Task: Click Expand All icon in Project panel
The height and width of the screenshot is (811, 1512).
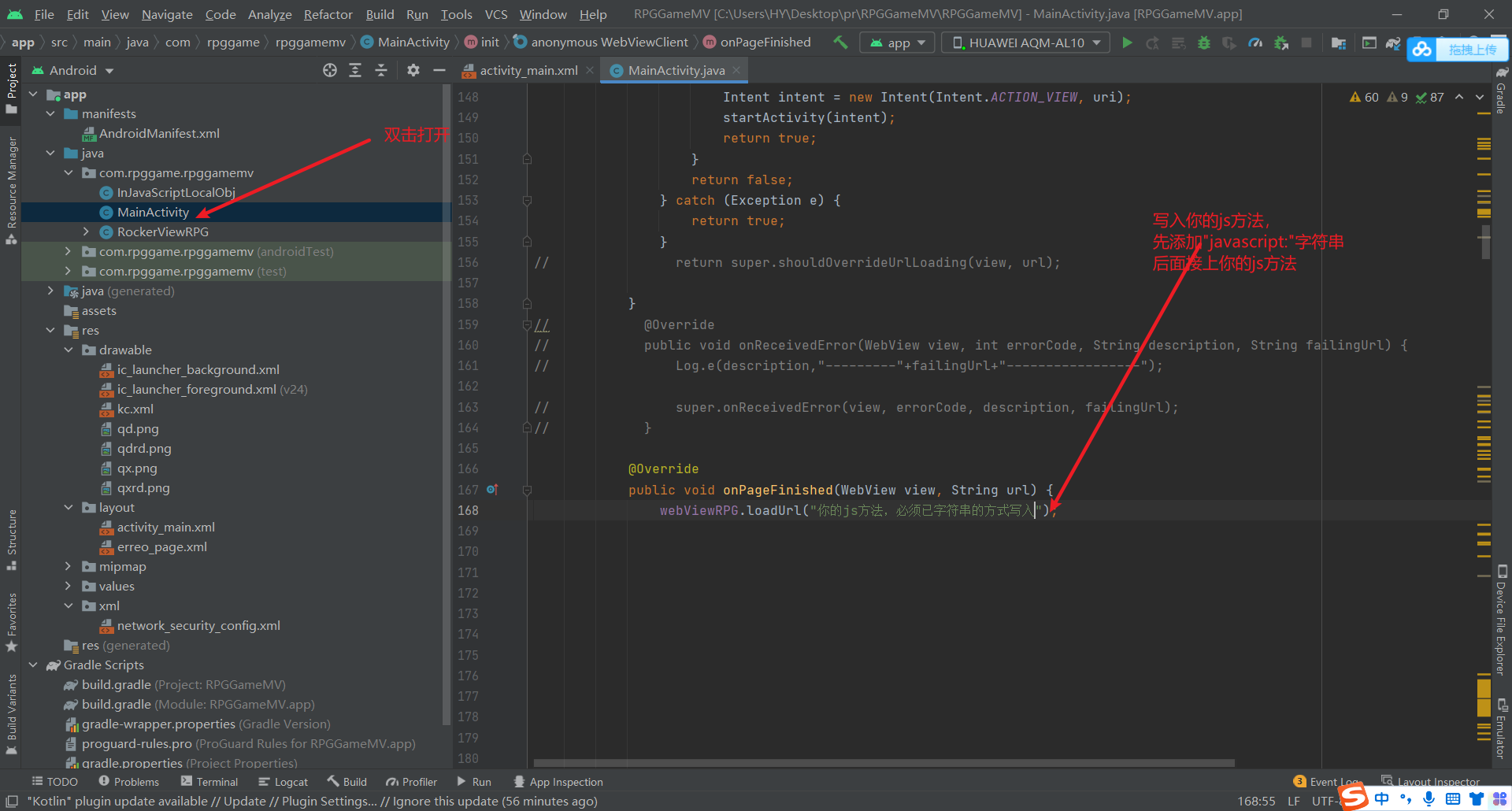Action: pos(355,70)
